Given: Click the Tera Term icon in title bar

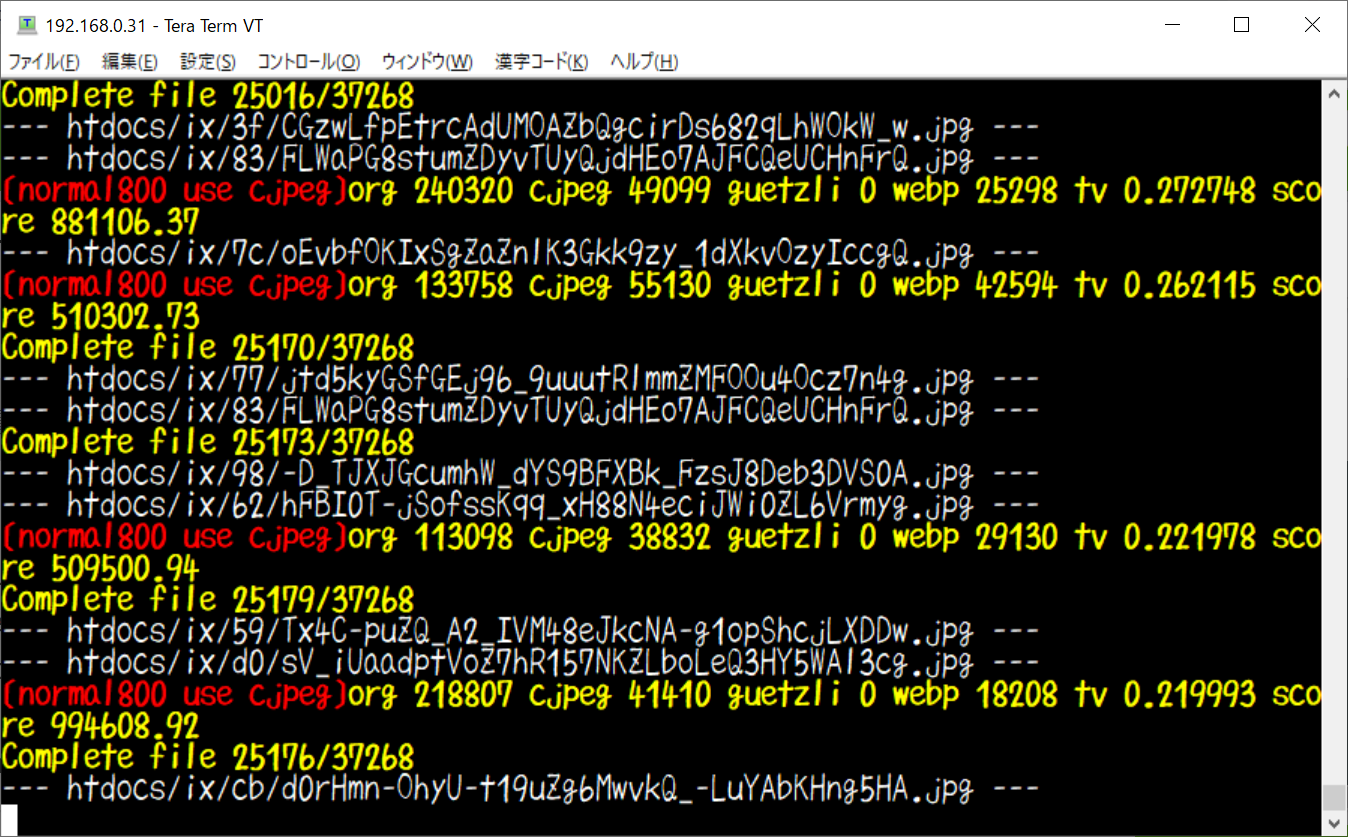Looking at the screenshot, I should tap(26, 25).
